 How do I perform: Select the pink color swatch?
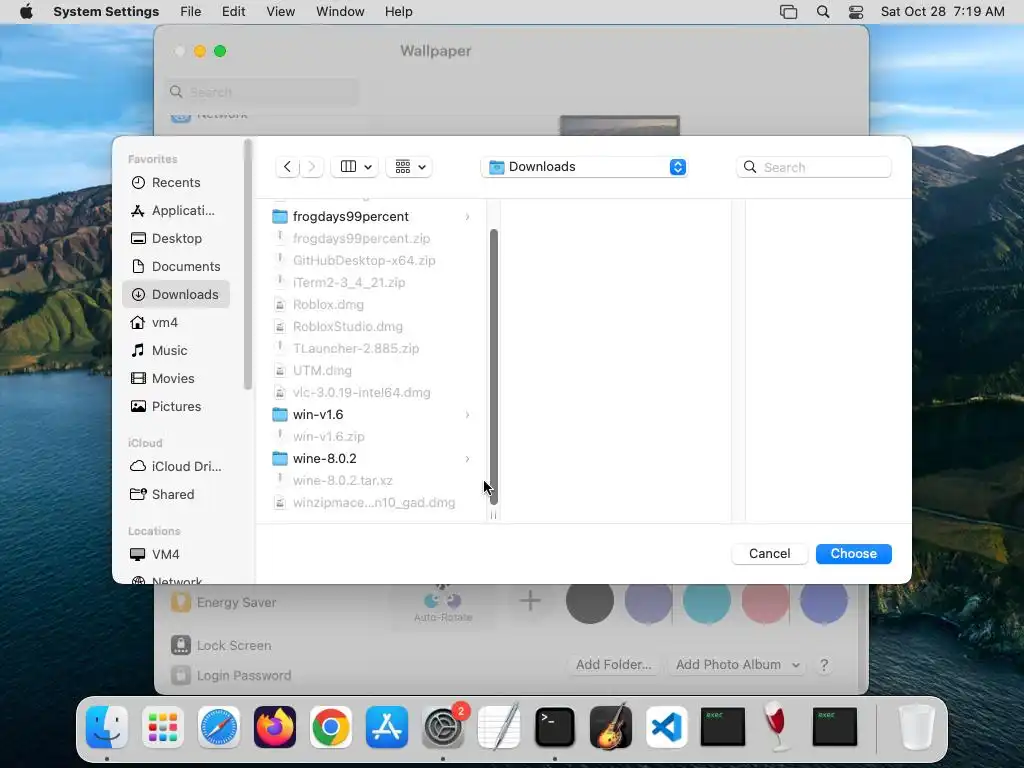tap(765, 601)
